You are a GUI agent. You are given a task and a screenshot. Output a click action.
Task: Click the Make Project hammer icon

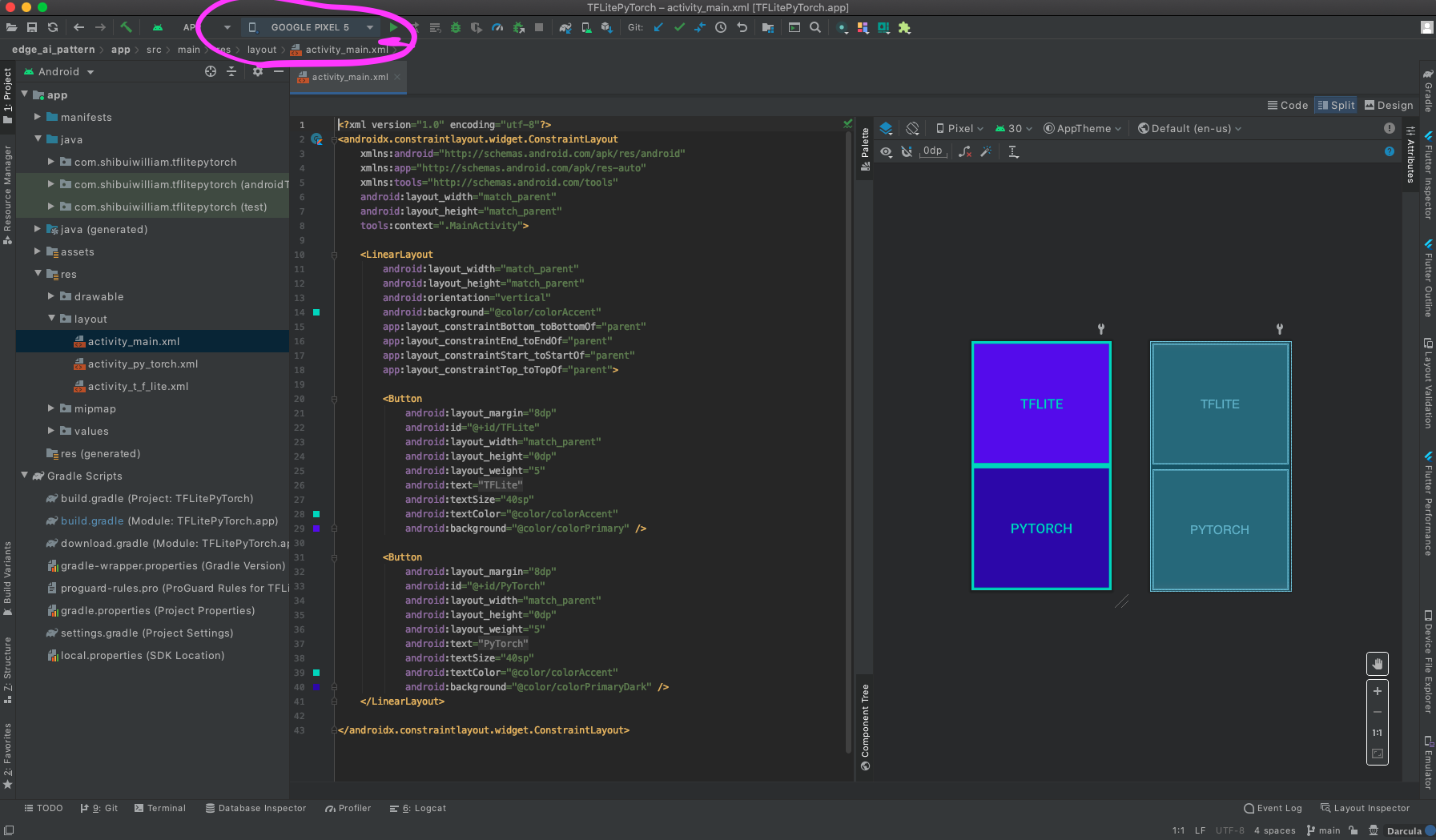point(126,27)
